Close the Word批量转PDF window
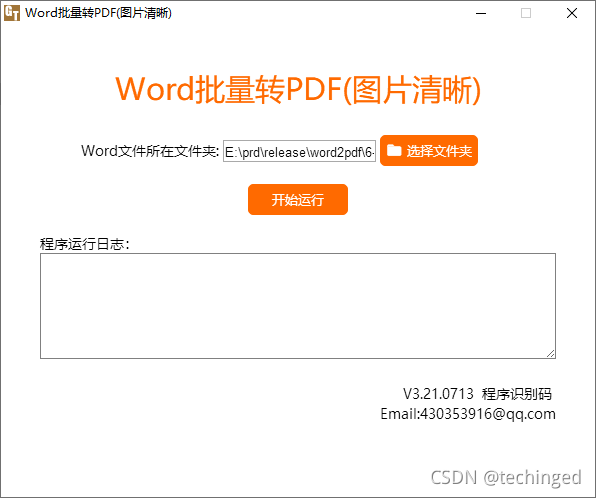The width and height of the screenshot is (596, 498). point(572,13)
